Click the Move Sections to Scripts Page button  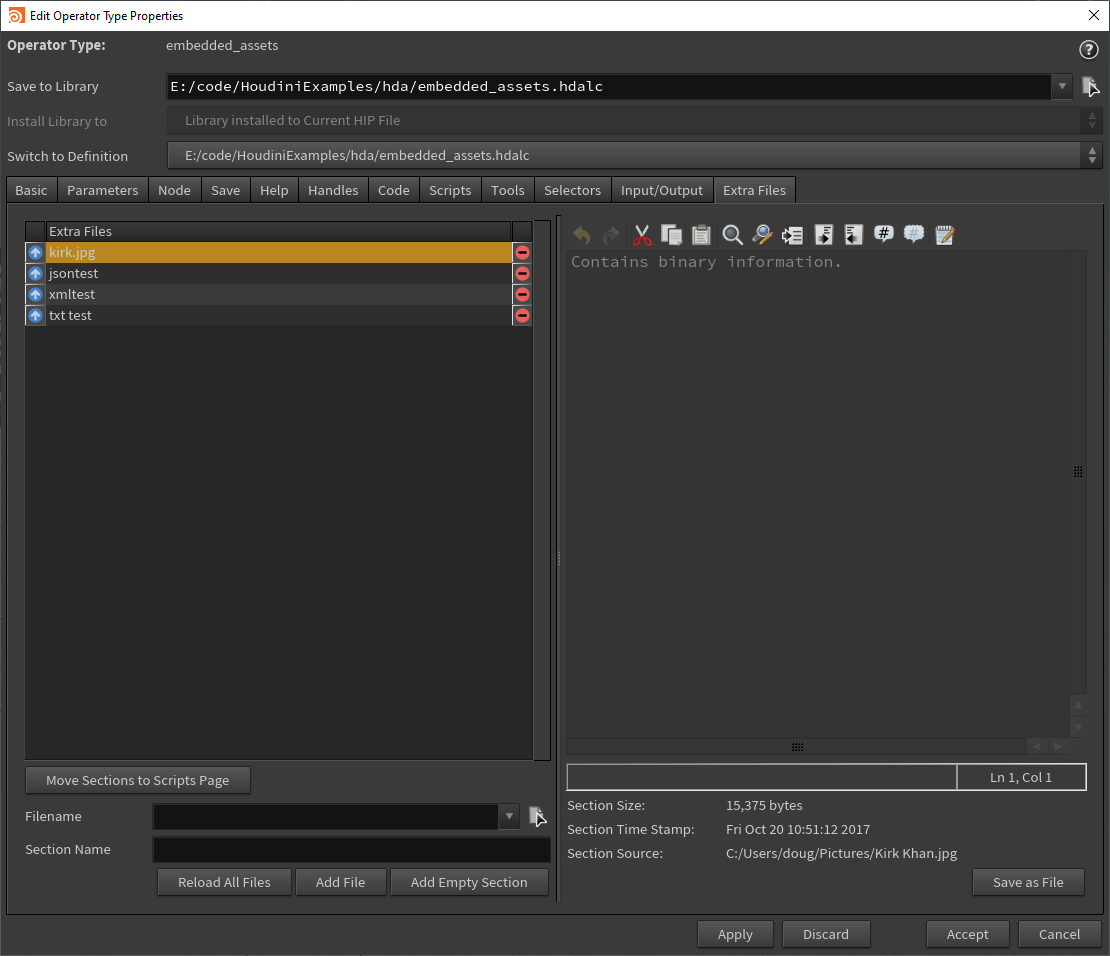click(x=137, y=780)
